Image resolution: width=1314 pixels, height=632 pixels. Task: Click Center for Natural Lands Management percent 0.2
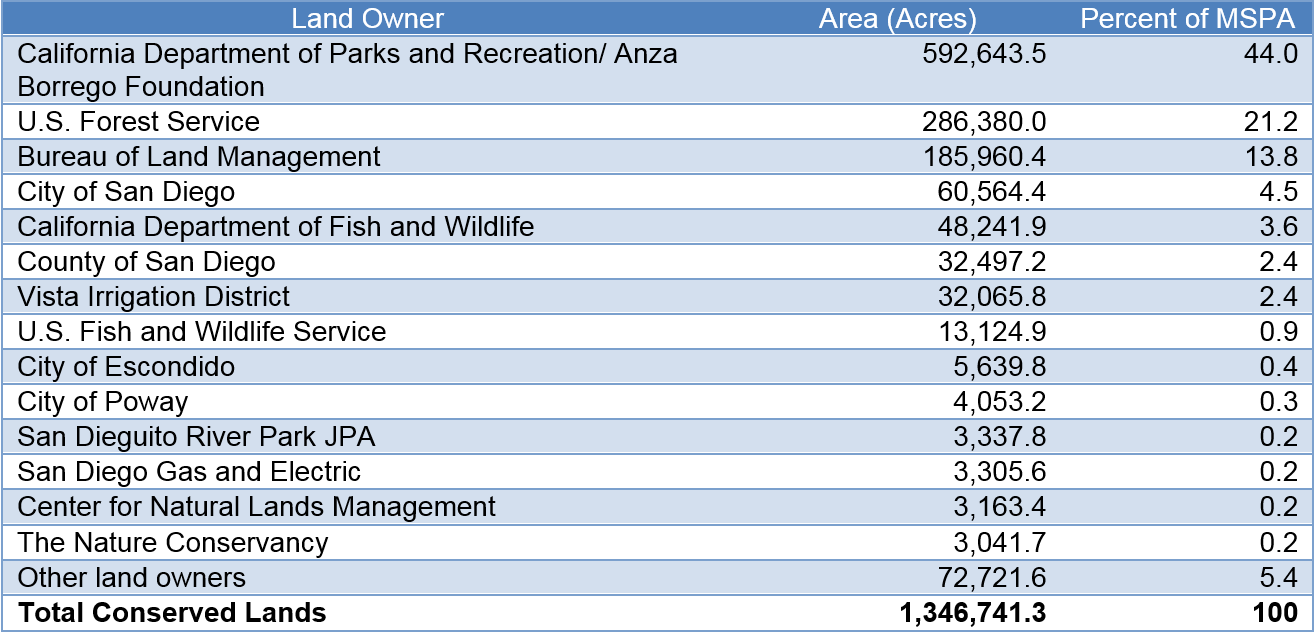[x=1277, y=507]
